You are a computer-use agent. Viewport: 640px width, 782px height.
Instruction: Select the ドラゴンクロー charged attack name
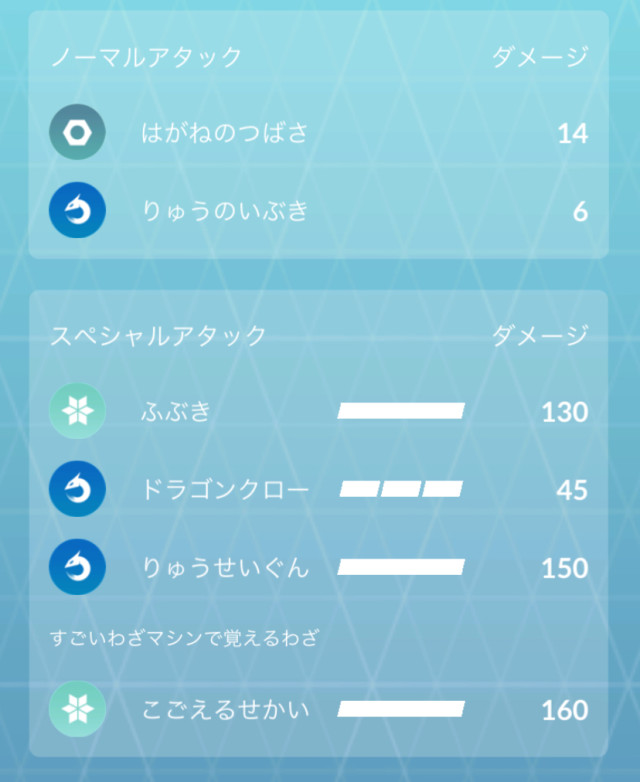225,489
